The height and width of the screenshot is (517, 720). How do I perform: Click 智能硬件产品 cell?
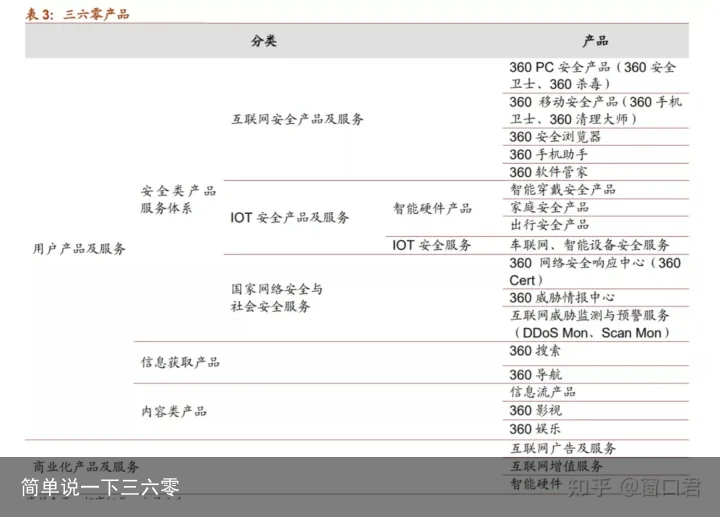[432, 208]
